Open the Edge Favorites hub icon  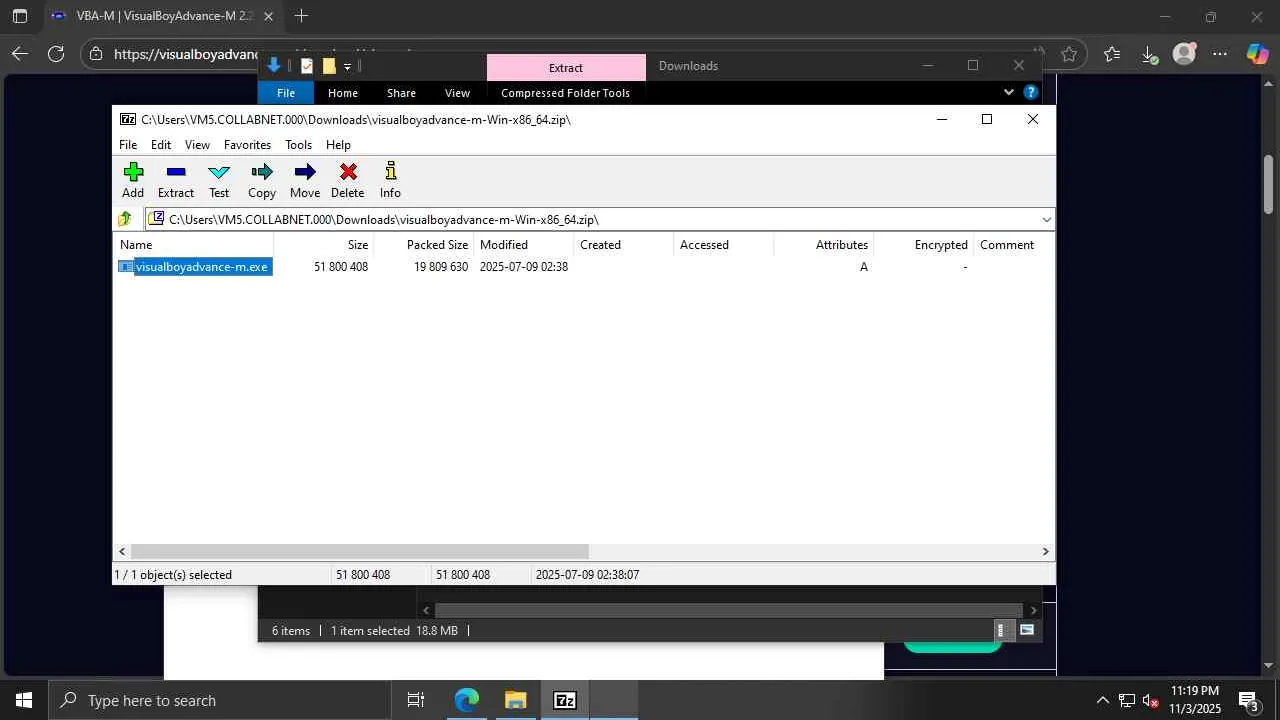pos(1112,54)
